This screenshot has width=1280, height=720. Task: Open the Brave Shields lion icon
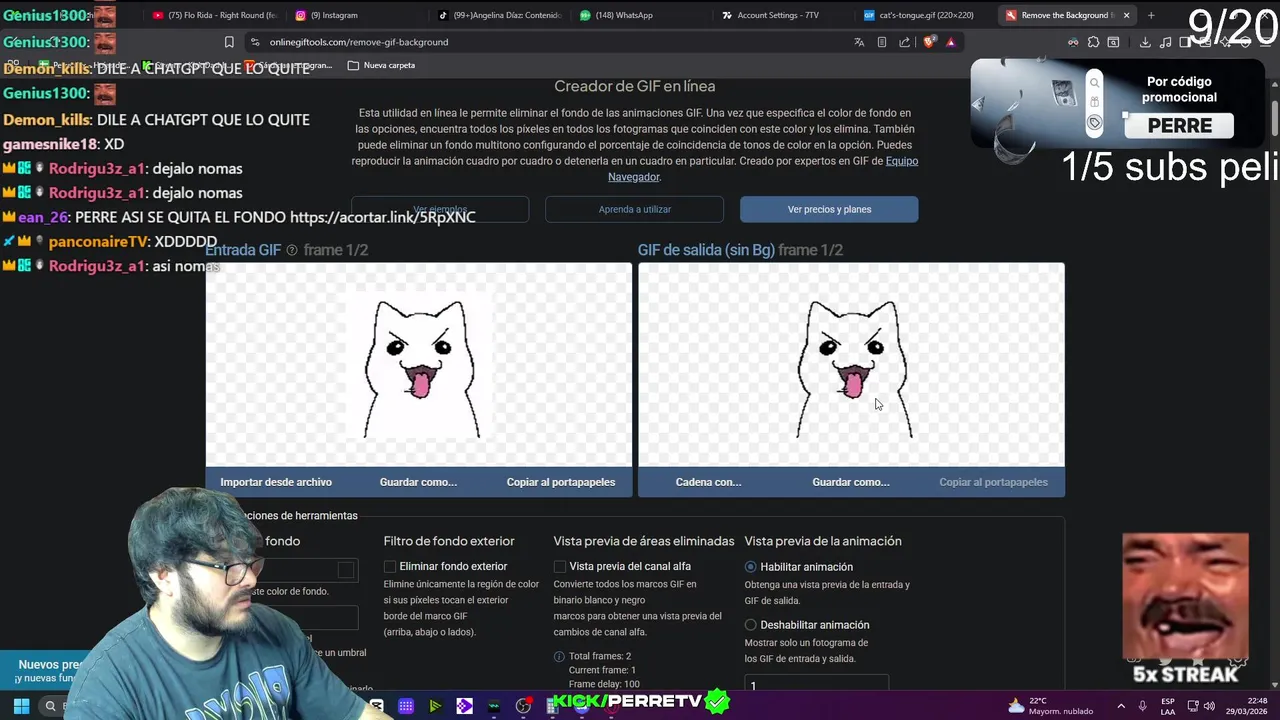[929, 42]
